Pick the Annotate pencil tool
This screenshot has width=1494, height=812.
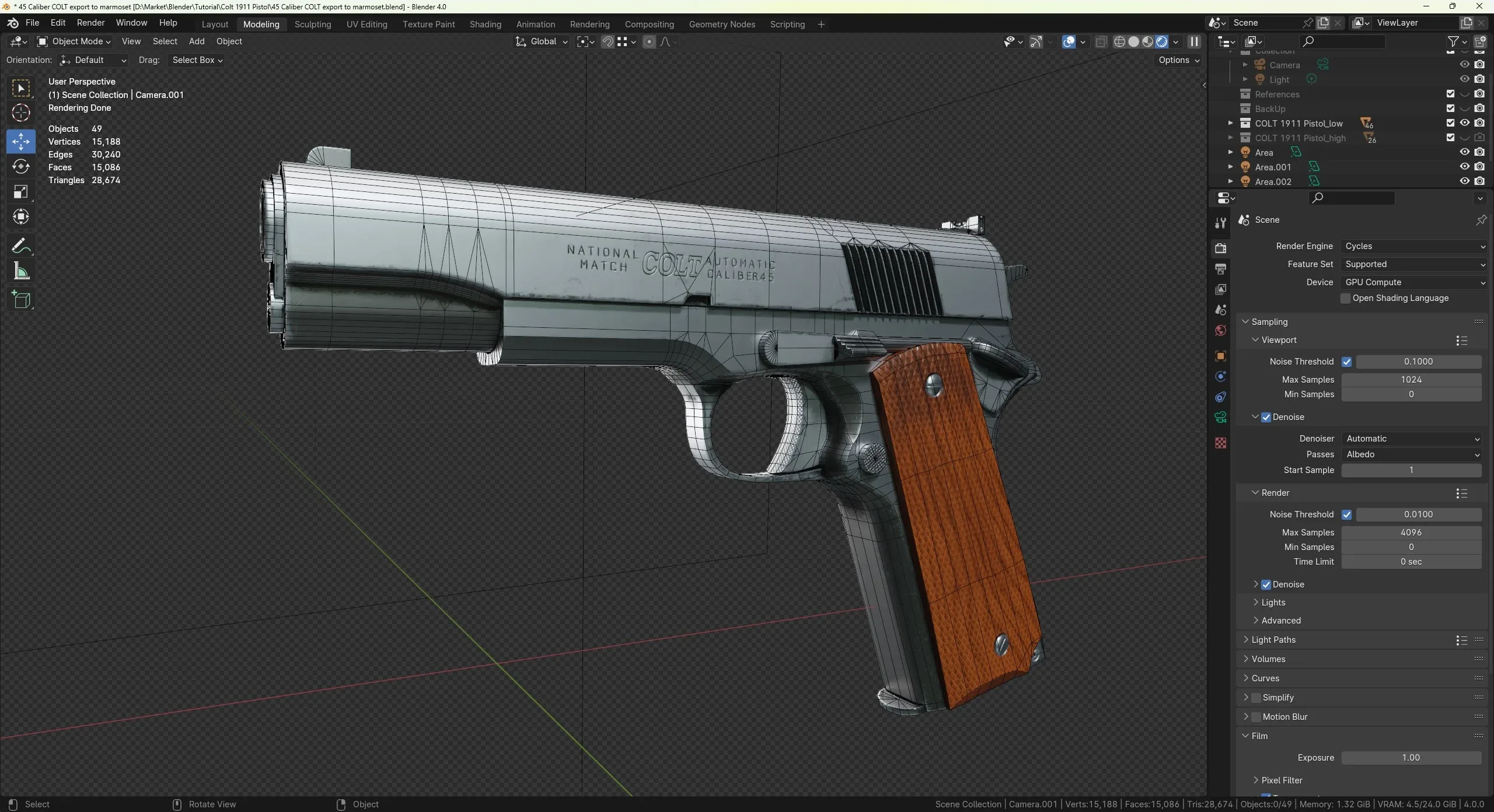coord(21,246)
